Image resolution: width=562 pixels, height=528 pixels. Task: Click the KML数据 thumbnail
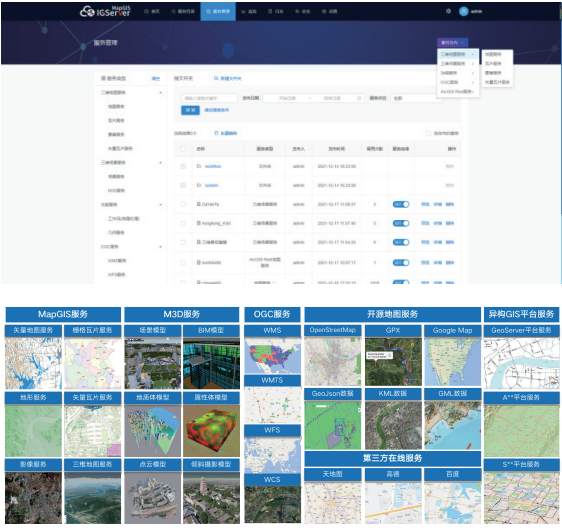pyautogui.click(x=393, y=425)
